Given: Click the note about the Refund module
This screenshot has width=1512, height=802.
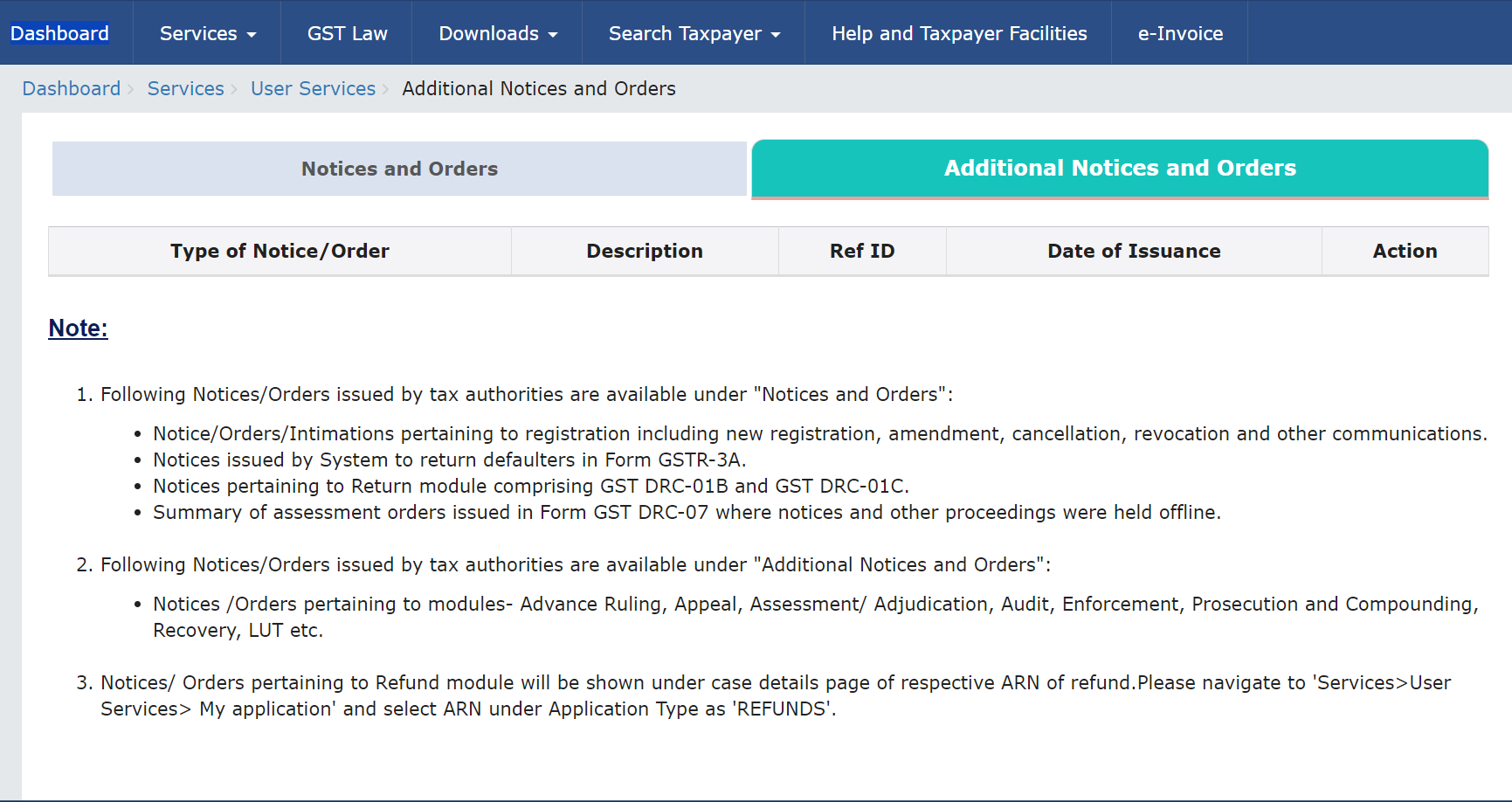Looking at the screenshot, I should (x=775, y=695).
